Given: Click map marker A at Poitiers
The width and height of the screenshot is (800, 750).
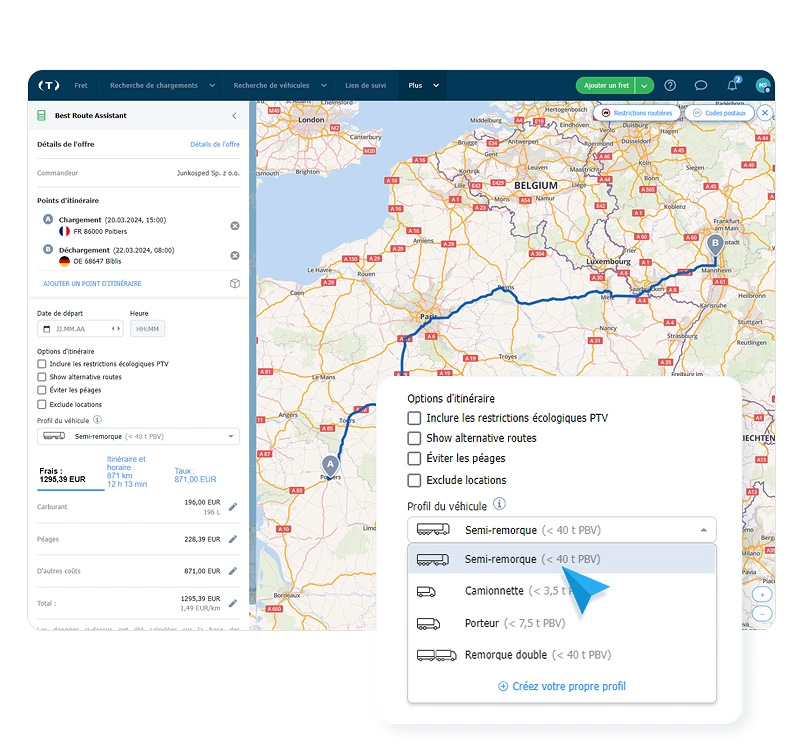Looking at the screenshot, I should [330, 466].
